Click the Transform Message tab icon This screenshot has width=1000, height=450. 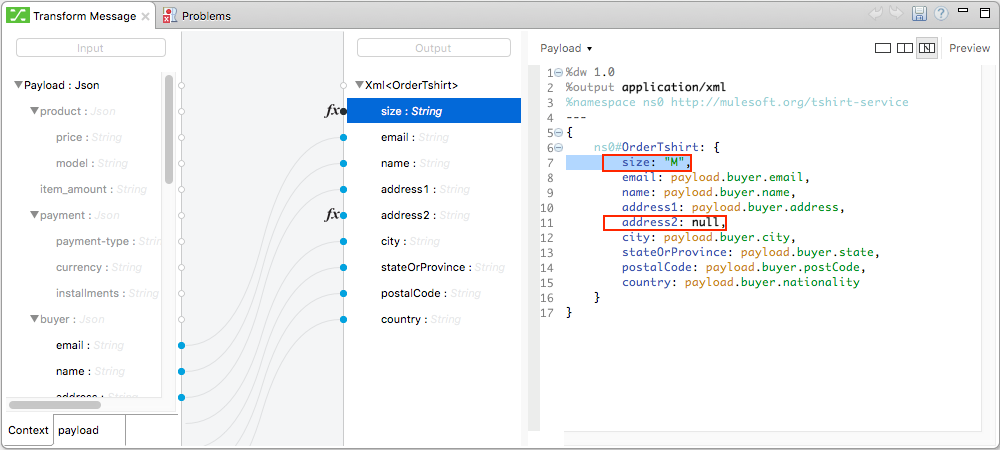(x=19, y=16)
